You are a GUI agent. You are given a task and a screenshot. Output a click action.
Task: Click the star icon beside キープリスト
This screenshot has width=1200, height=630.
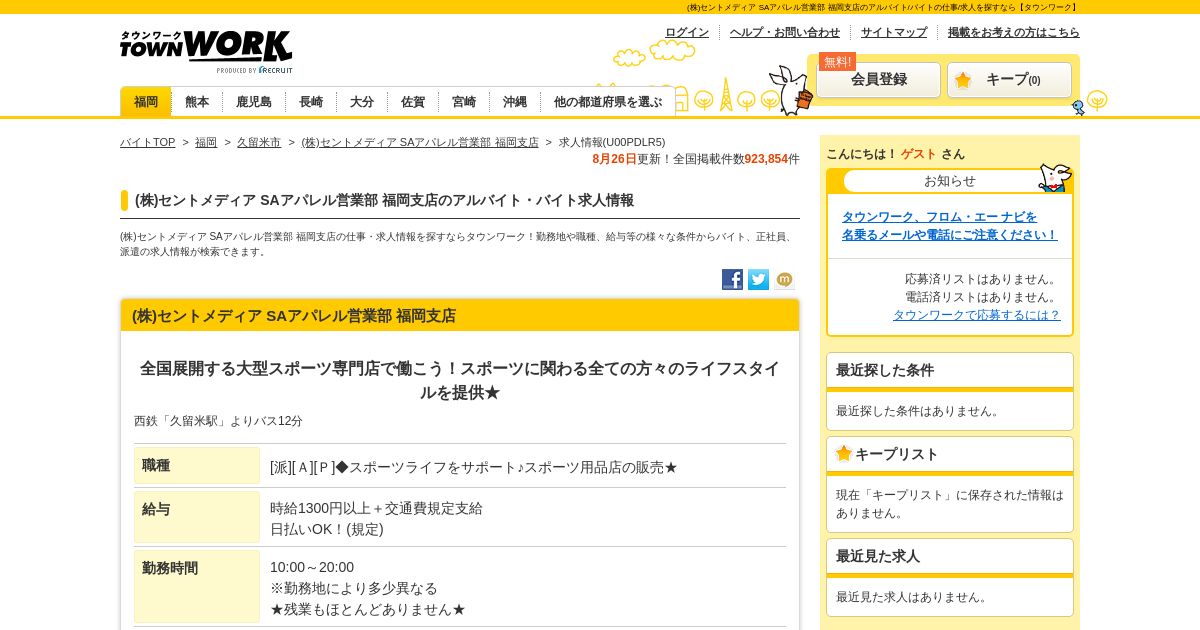click(844, 453)
